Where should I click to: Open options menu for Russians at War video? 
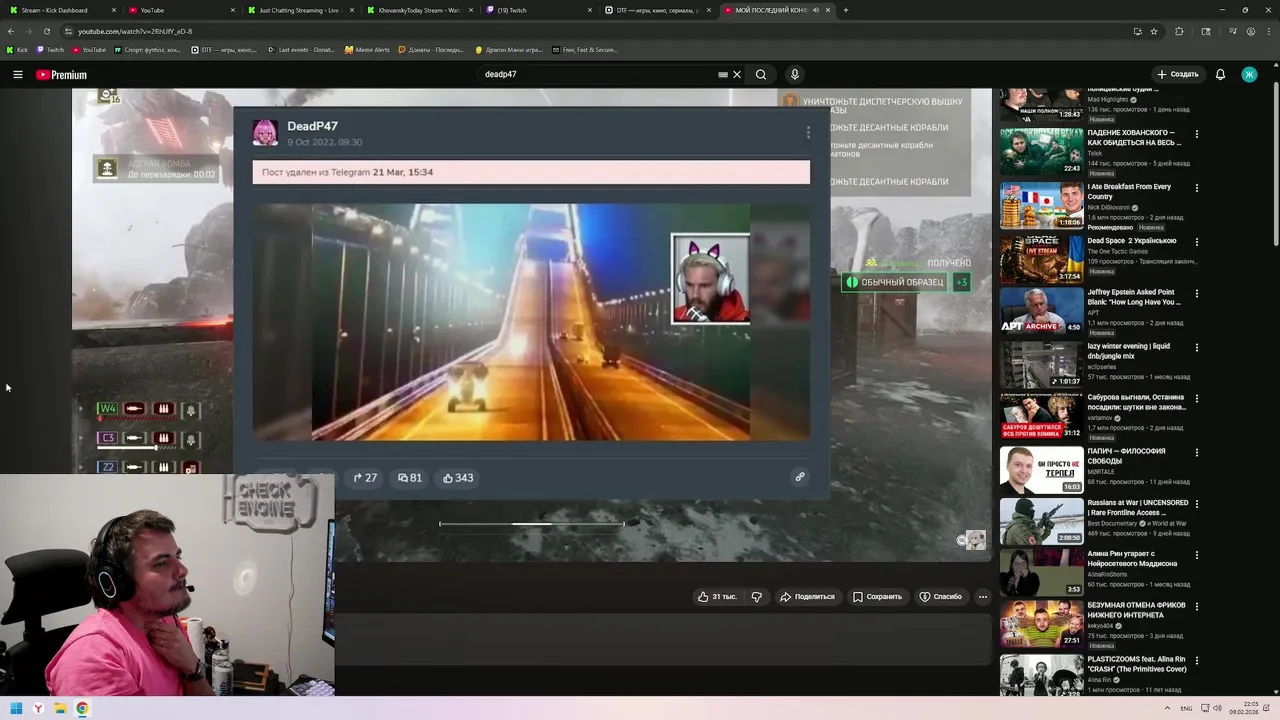point(1197,504)
